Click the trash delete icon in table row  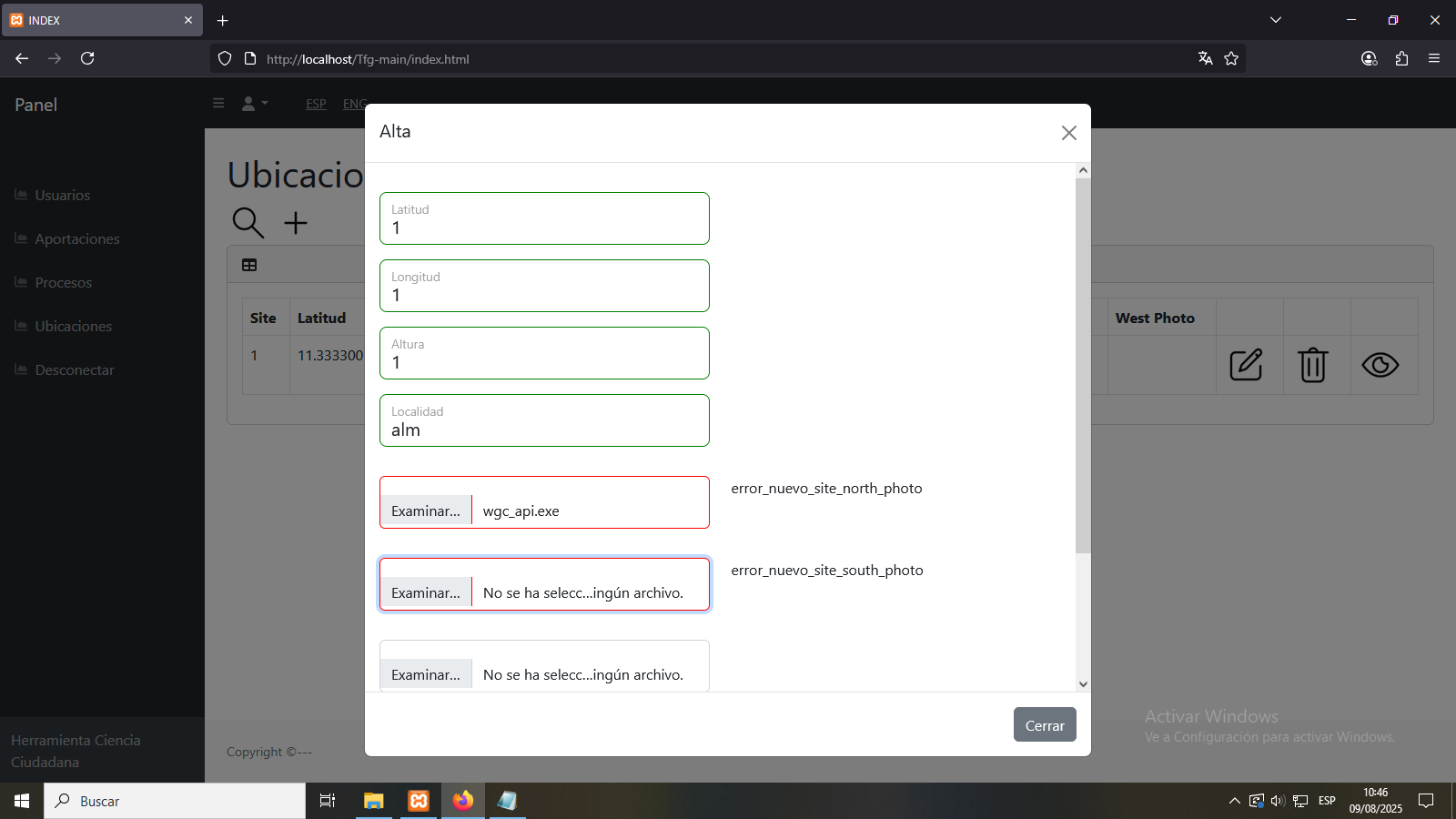[x=1313, y=365]
